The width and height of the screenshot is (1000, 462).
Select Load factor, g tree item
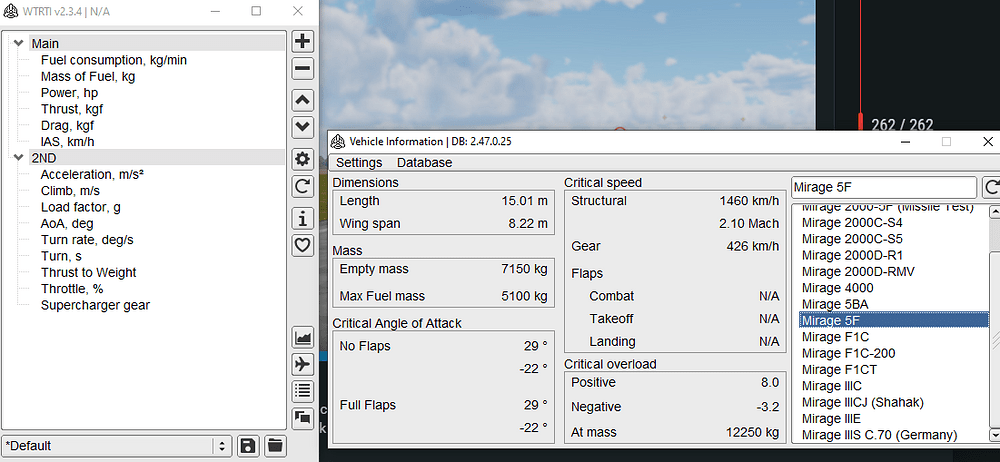(80, 207)
